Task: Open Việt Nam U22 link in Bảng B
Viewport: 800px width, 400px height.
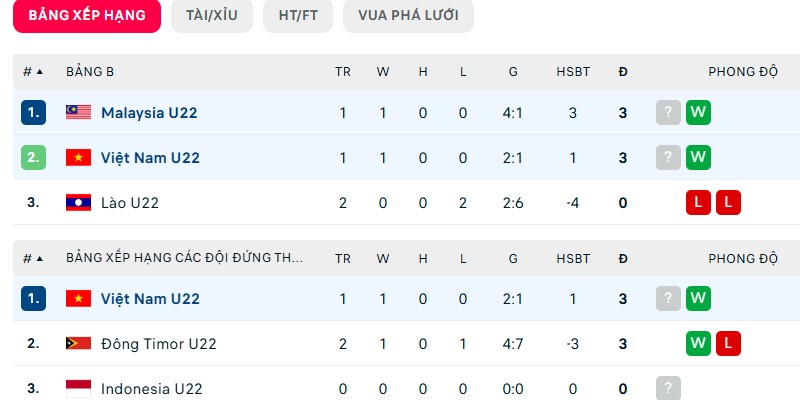Action: [x=150, y=158]
